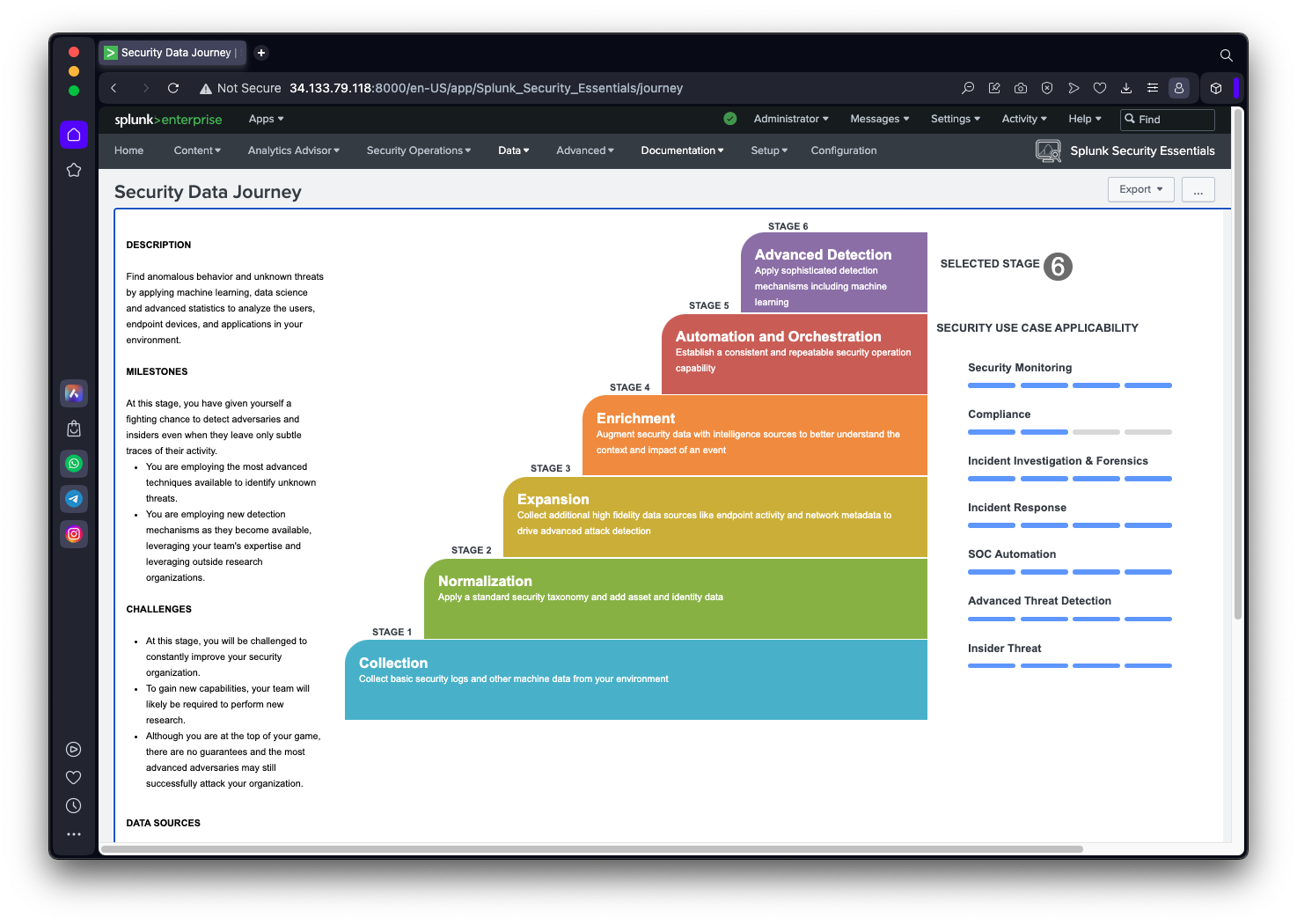This screenshot has height=924, width=1297.
Task: Expand the Export dropdown
Action: [x=1140, y=189]
